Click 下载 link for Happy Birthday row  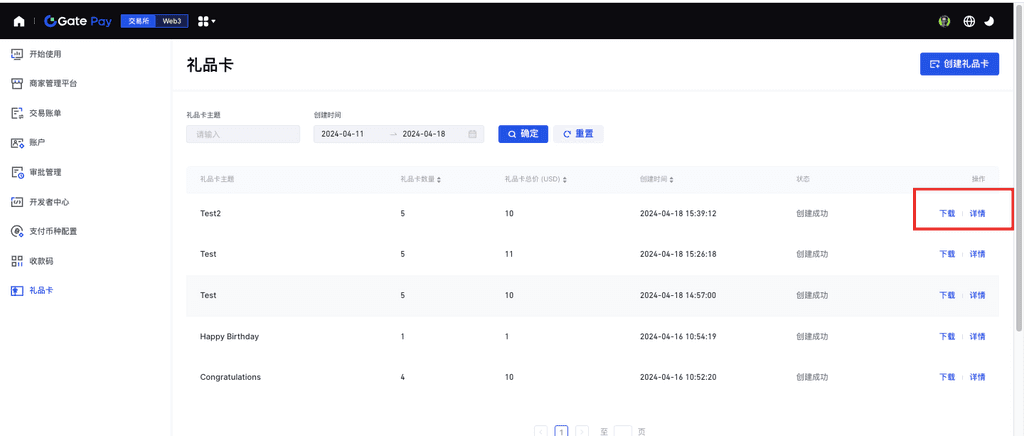(946, 337)
